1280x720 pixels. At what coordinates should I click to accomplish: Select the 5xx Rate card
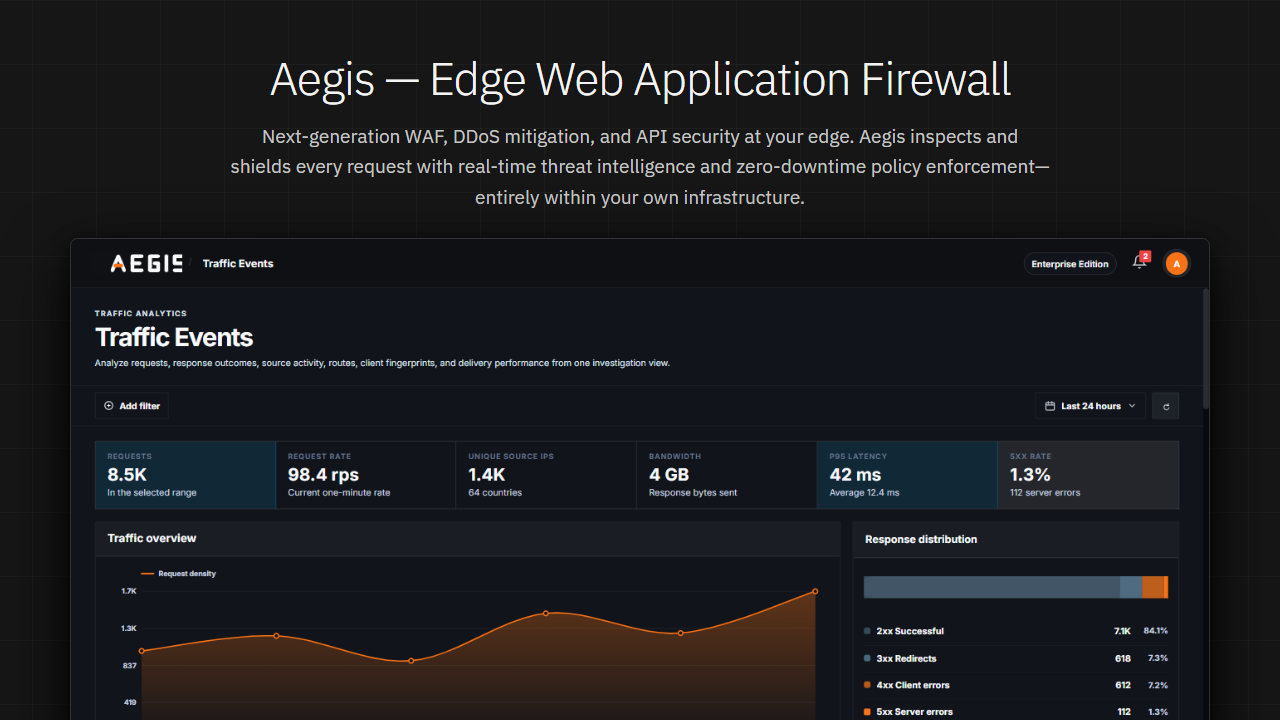(x=1088, y=475)
